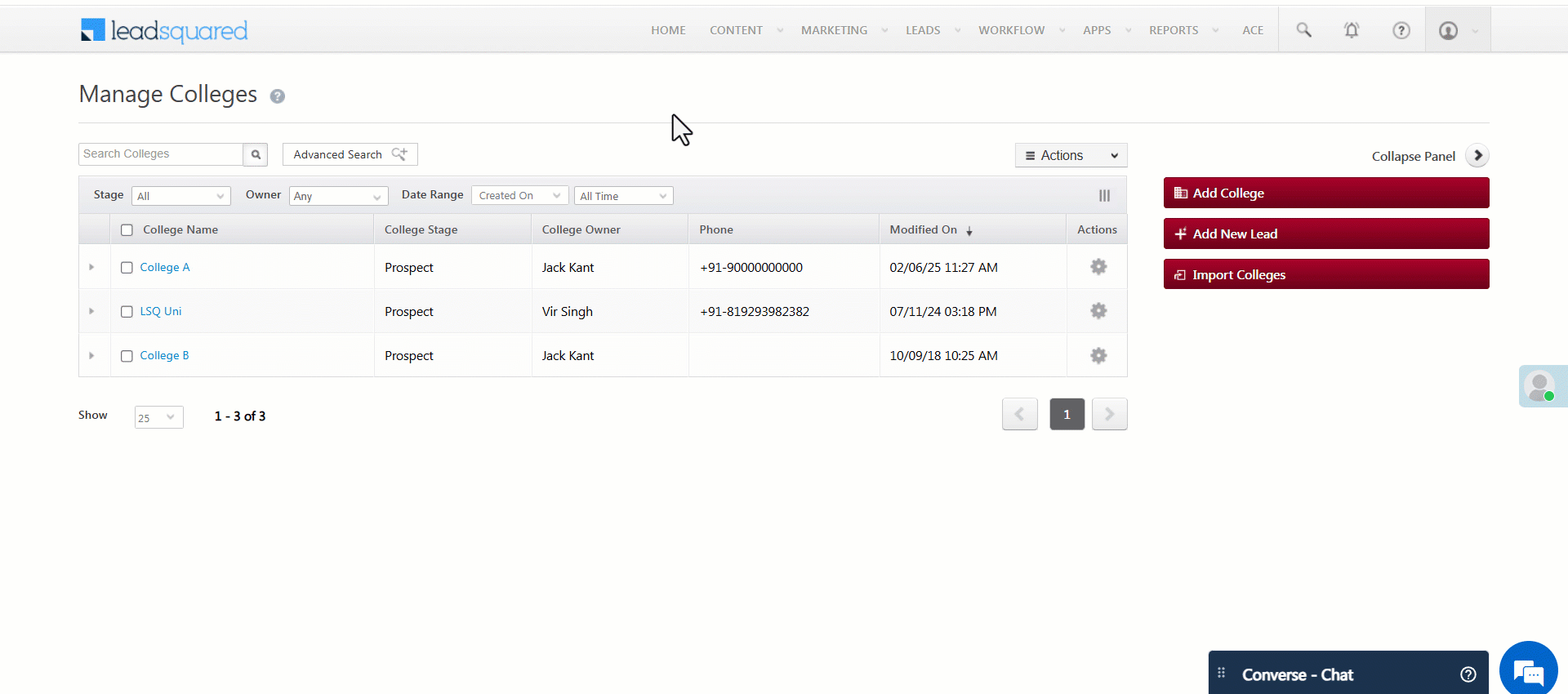Open the notifications bell icon
This screenshot has width=1568, height=694.
click(x=1352, y=30)
